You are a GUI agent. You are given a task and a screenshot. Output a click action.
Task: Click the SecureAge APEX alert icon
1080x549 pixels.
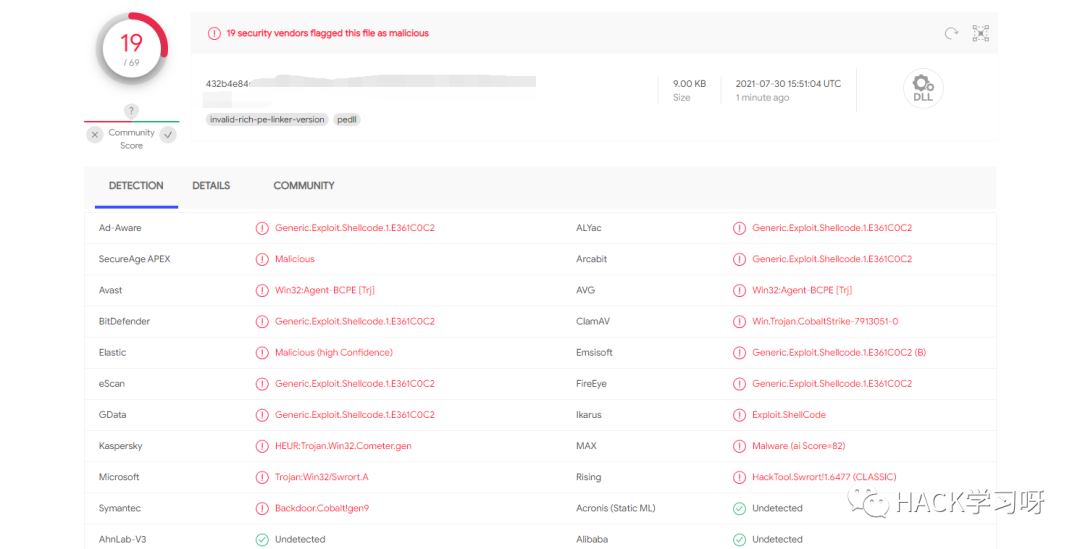262,259
